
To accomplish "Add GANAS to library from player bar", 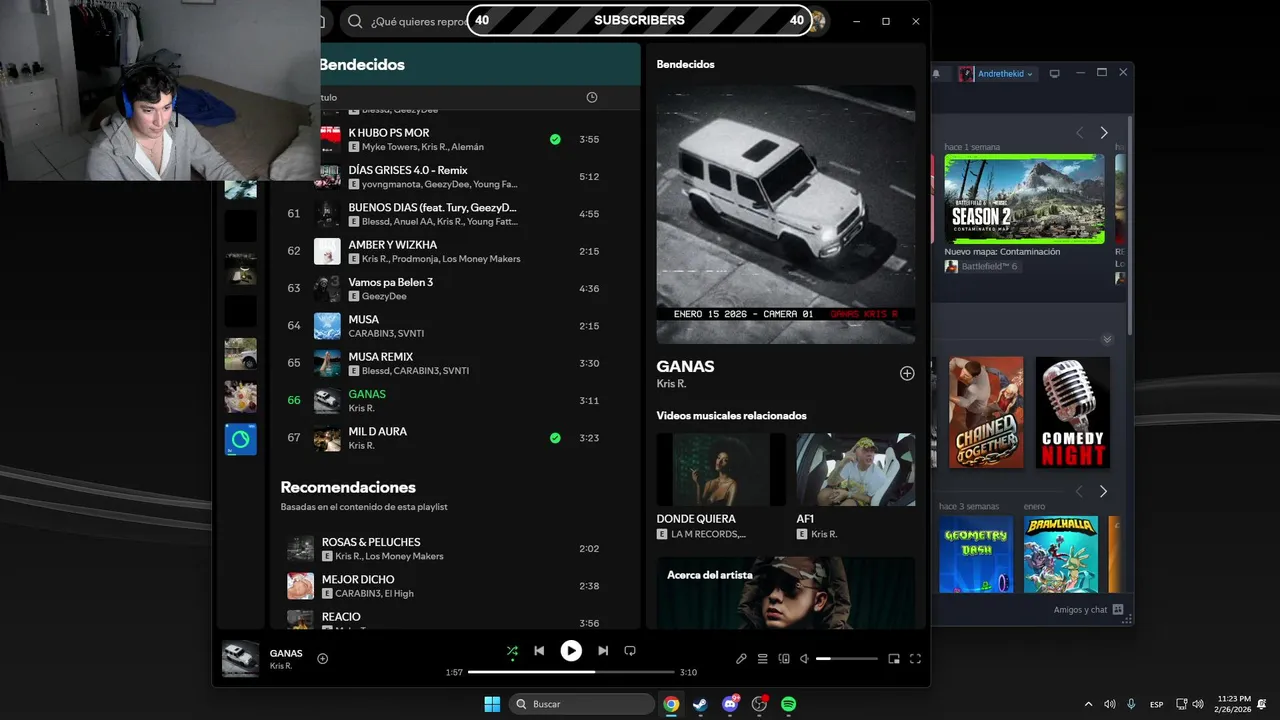I will tap(322, 658).
